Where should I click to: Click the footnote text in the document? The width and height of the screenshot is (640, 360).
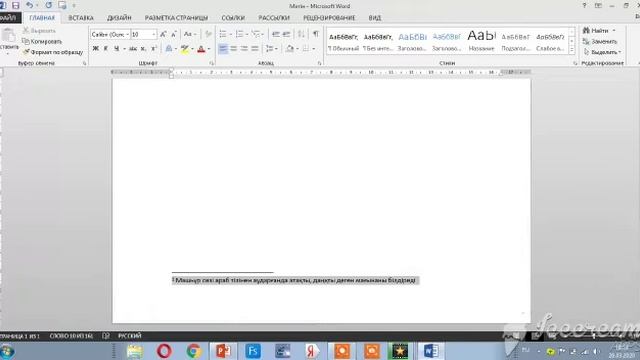click(x=294, y=280)
